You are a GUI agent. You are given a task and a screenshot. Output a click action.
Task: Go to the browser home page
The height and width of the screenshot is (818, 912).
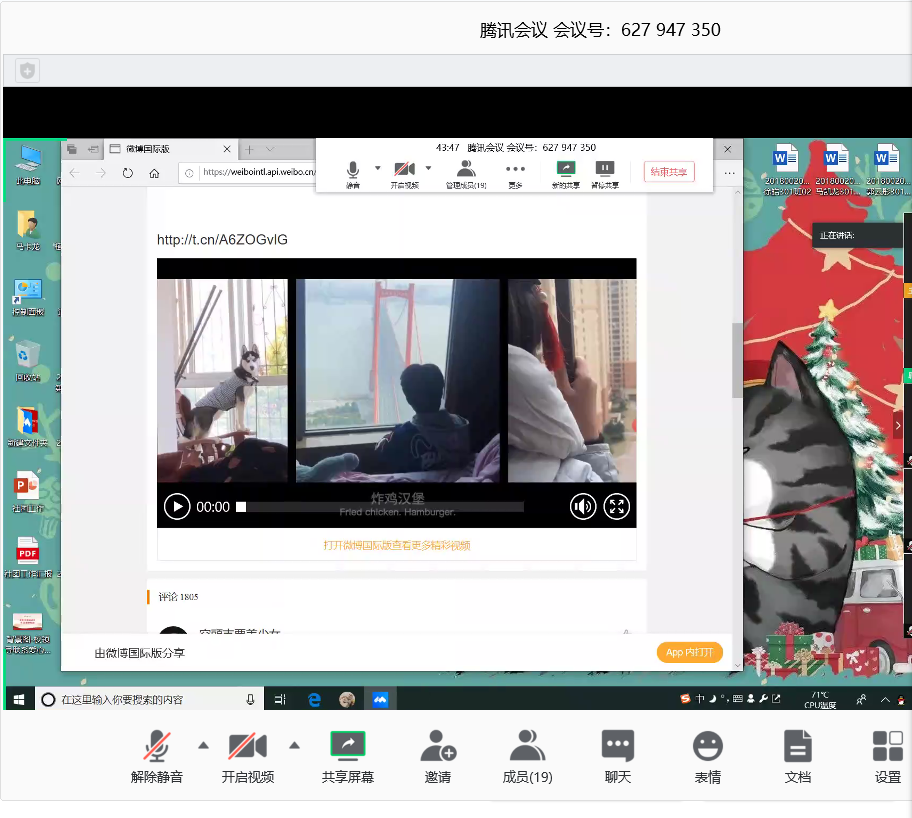pyautogui.click(x=154, y=173)
